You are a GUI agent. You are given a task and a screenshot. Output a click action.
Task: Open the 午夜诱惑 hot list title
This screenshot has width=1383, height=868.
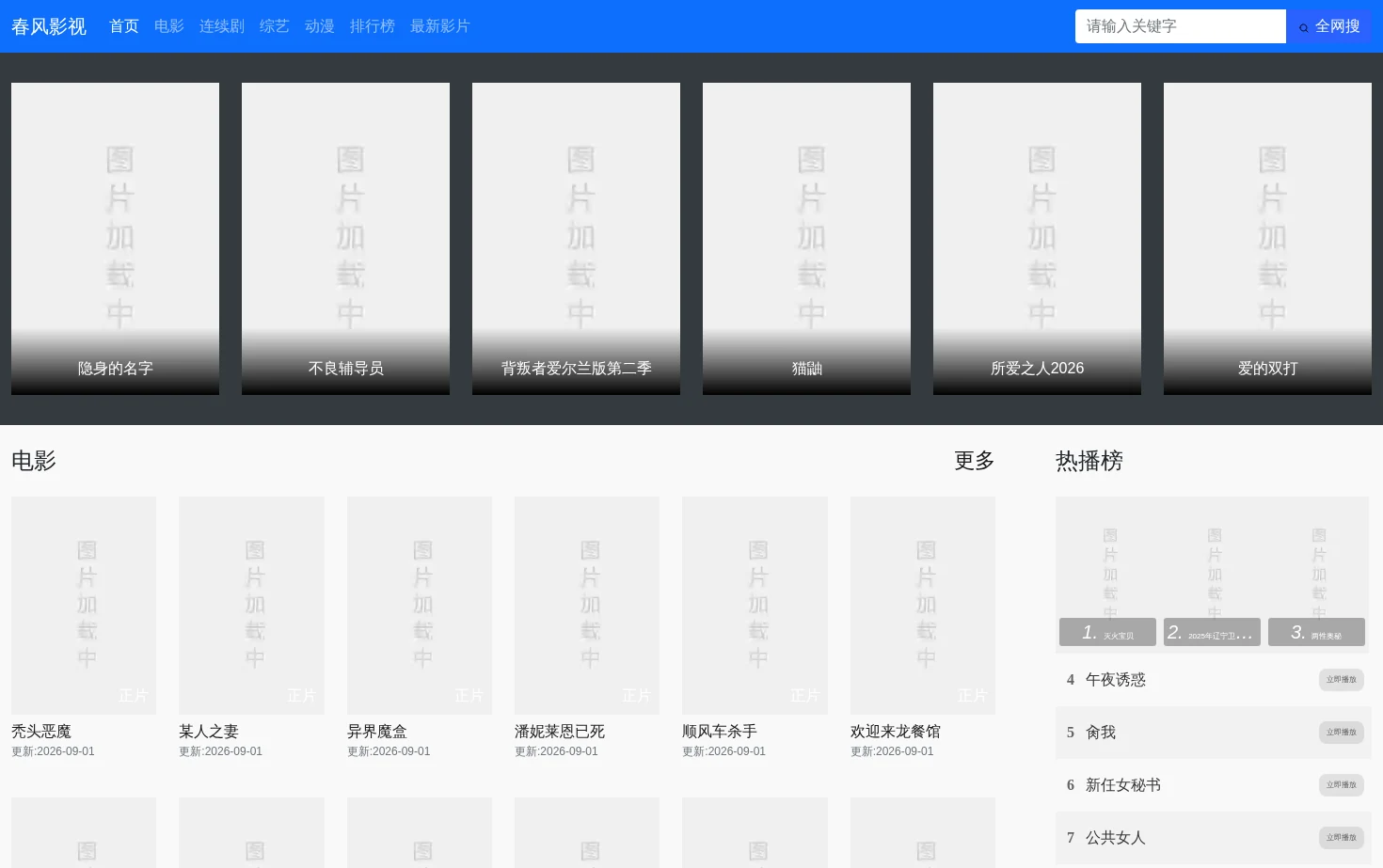pos(1116,680)
